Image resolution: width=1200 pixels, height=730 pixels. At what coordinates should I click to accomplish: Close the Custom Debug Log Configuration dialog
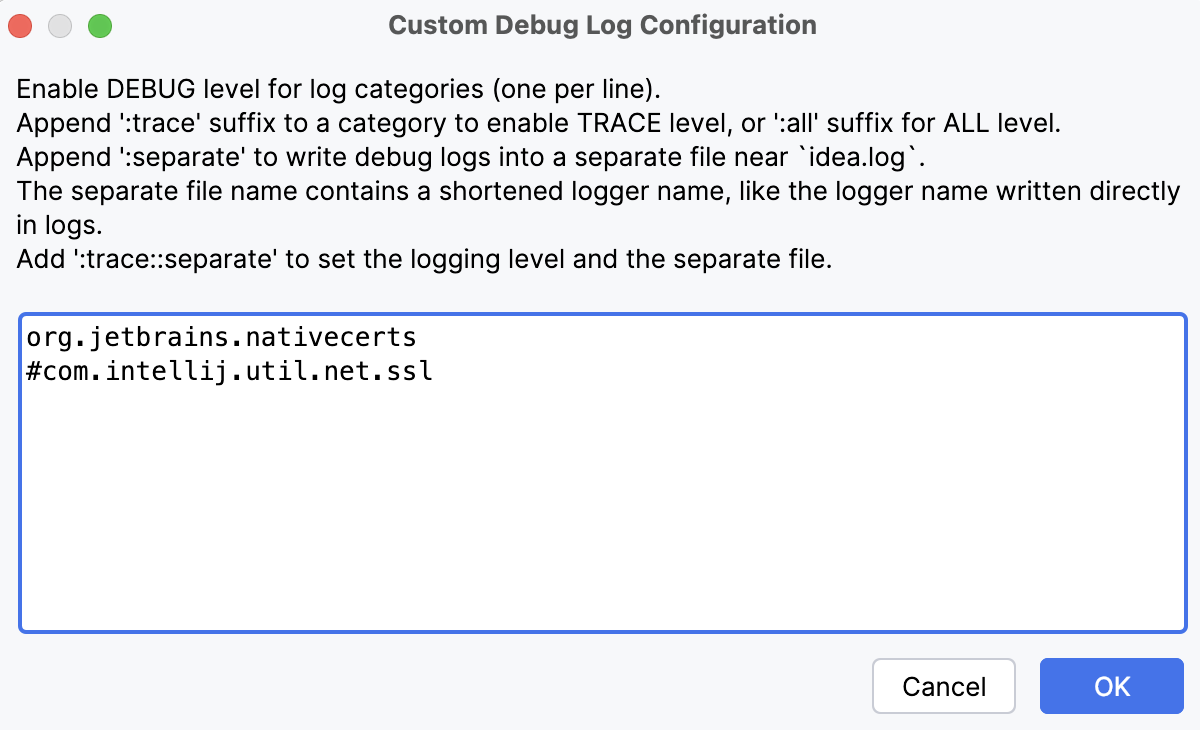point(19,25)
